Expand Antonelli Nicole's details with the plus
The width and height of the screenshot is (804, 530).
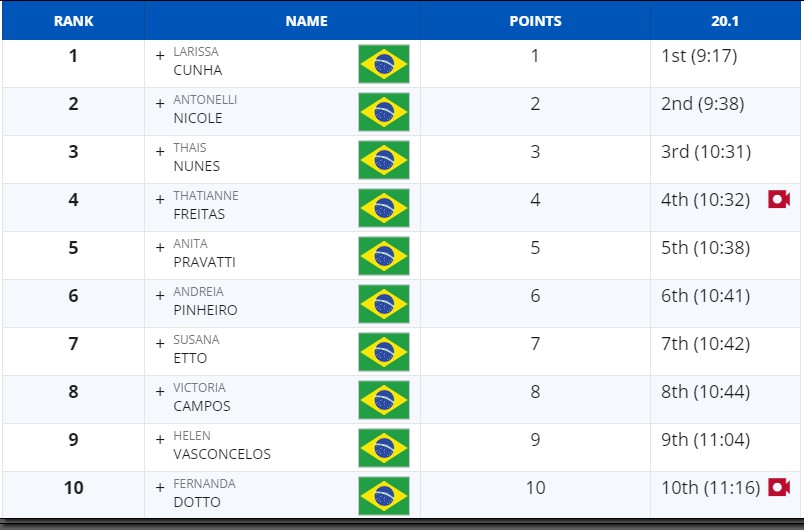(x=160, y=104)
